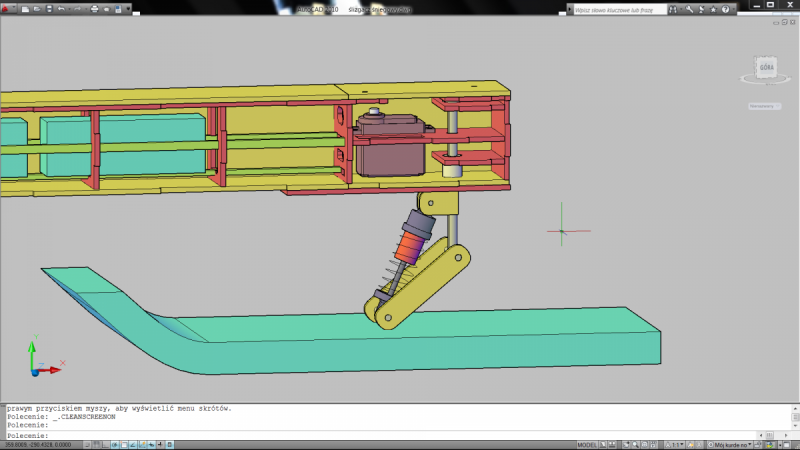This screenshot has width=800, height=450.
Task: Click the Undo arrow icon
Action: [x=62, y=9]
